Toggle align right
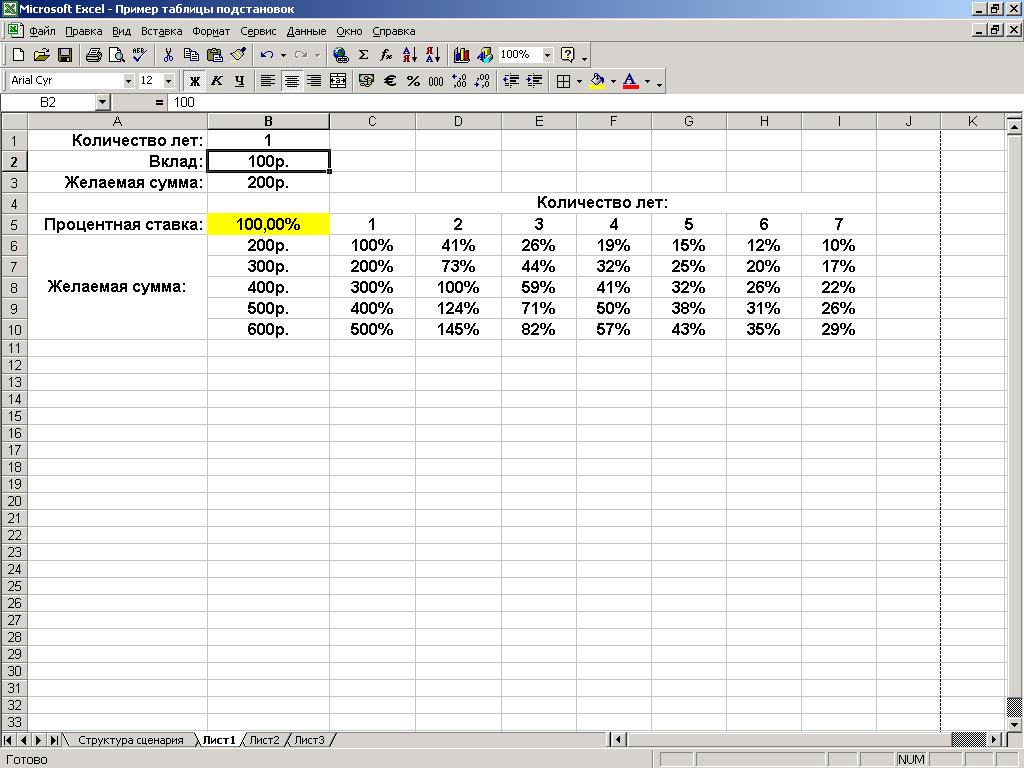The height and width of the screenshot is (768, 1024). [x=314, y=81]
